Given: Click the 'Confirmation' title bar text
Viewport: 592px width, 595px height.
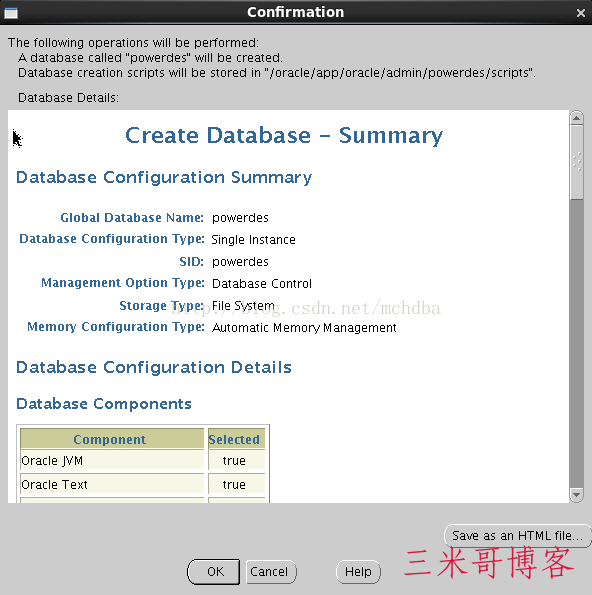Looking at the screenshot, I should point(296,12).
